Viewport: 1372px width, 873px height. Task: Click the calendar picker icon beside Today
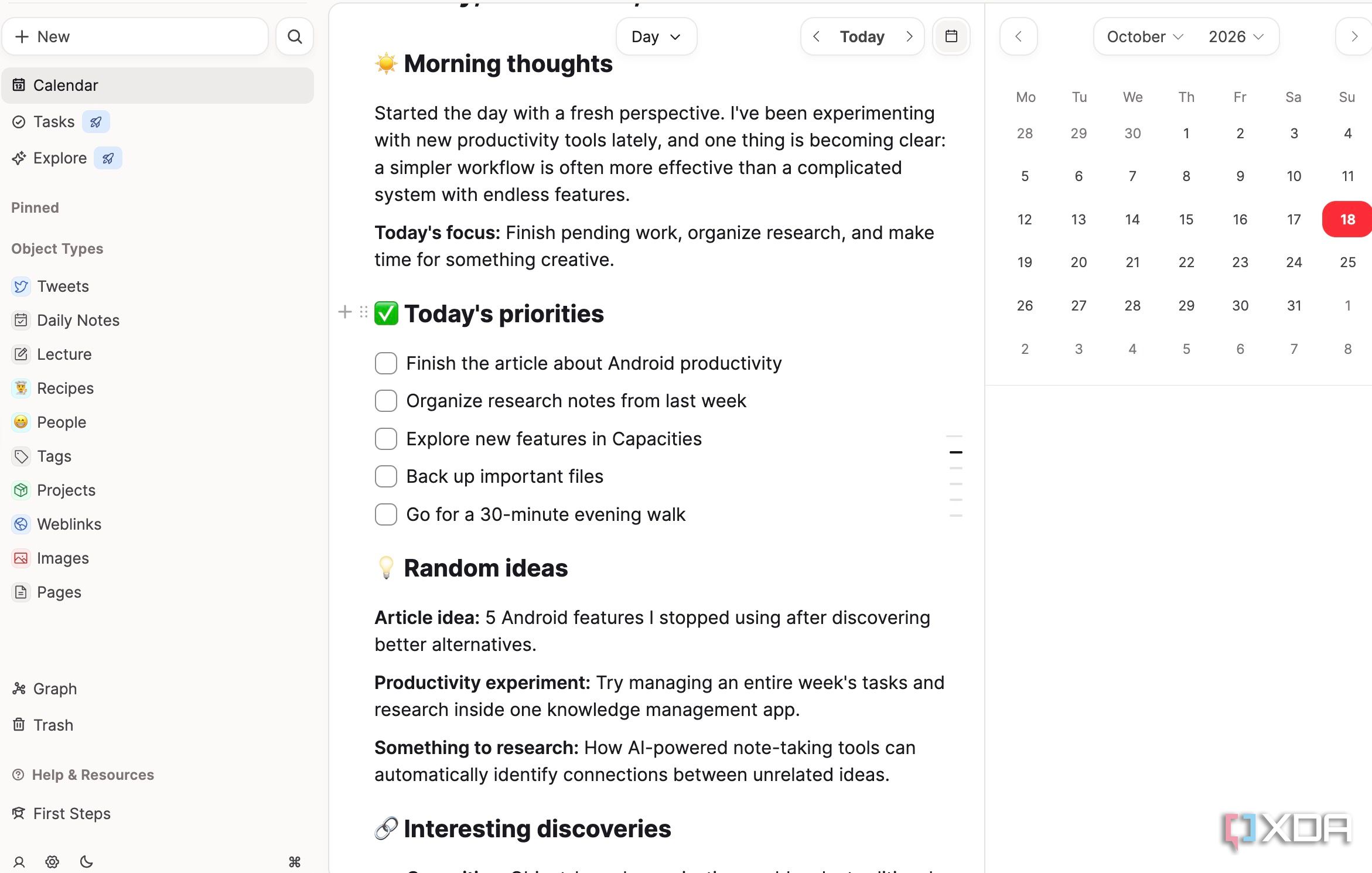coord(951,36)
